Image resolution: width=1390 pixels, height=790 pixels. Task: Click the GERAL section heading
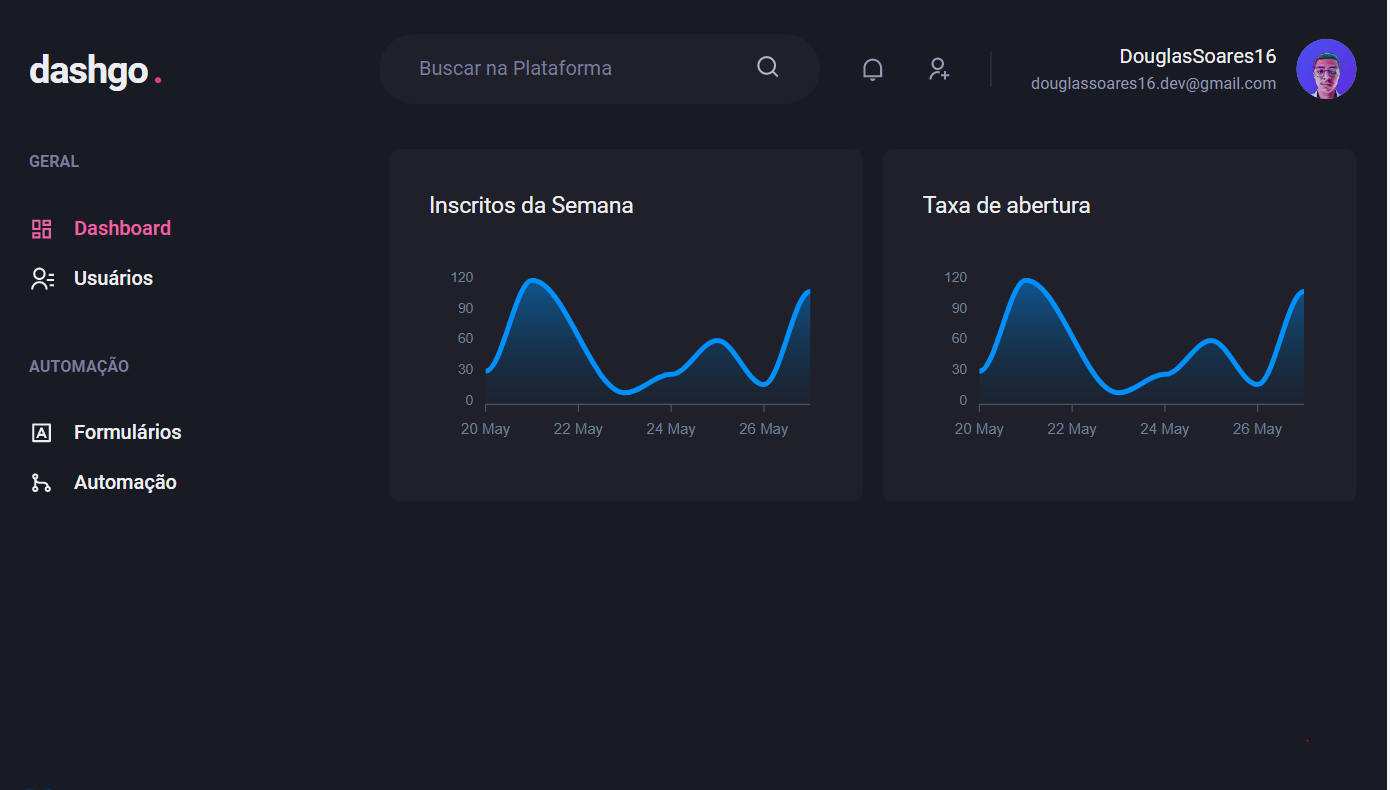(x=54, y=161)
